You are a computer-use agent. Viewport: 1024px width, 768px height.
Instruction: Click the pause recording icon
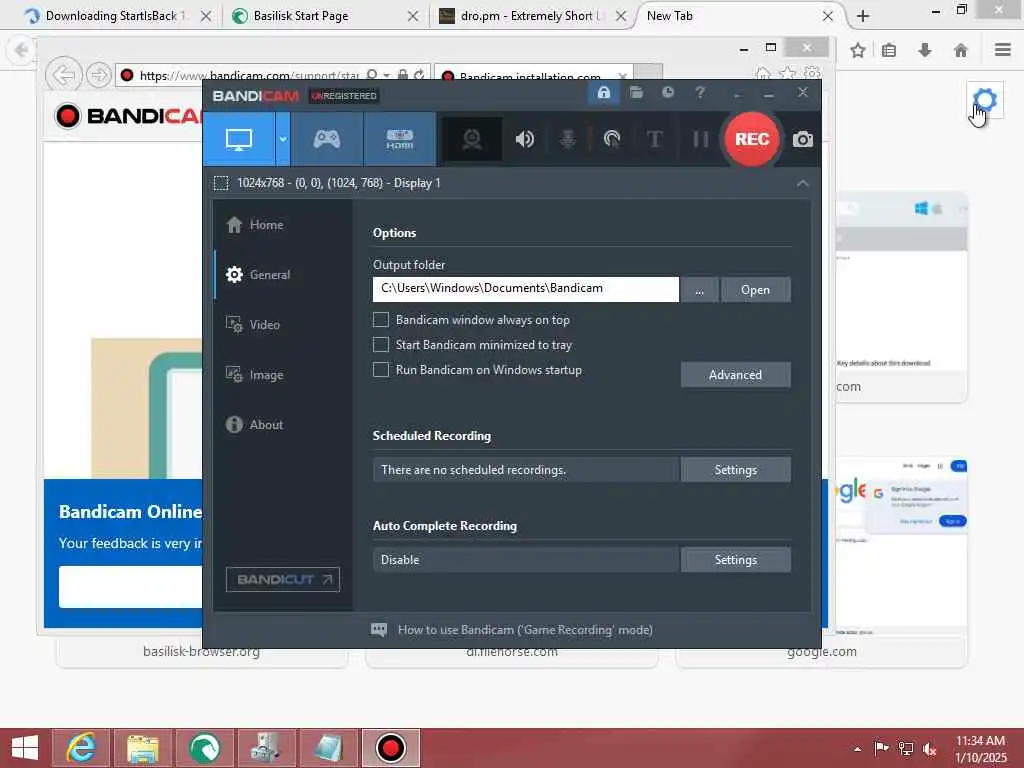(700, 139)
